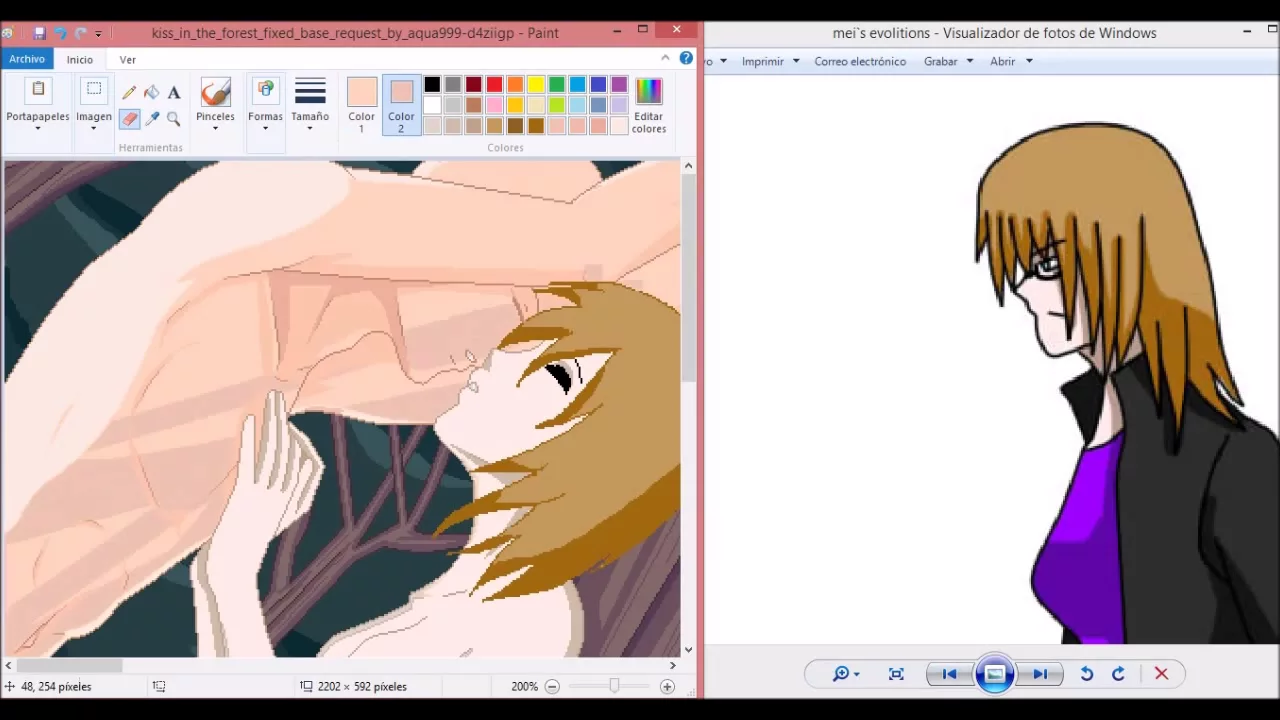Click the Redo arrow in Paint's title bar
Viewport: 1280px width, 720px height.
[x=81, y=33]
